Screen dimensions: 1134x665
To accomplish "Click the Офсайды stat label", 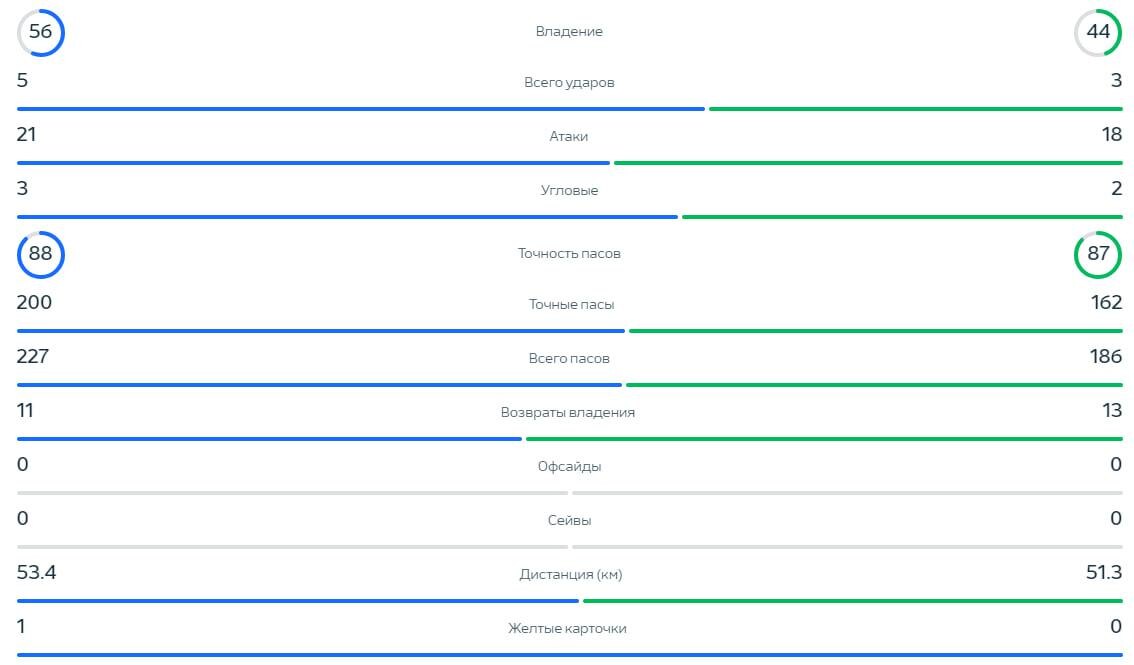I will (569, 467).
